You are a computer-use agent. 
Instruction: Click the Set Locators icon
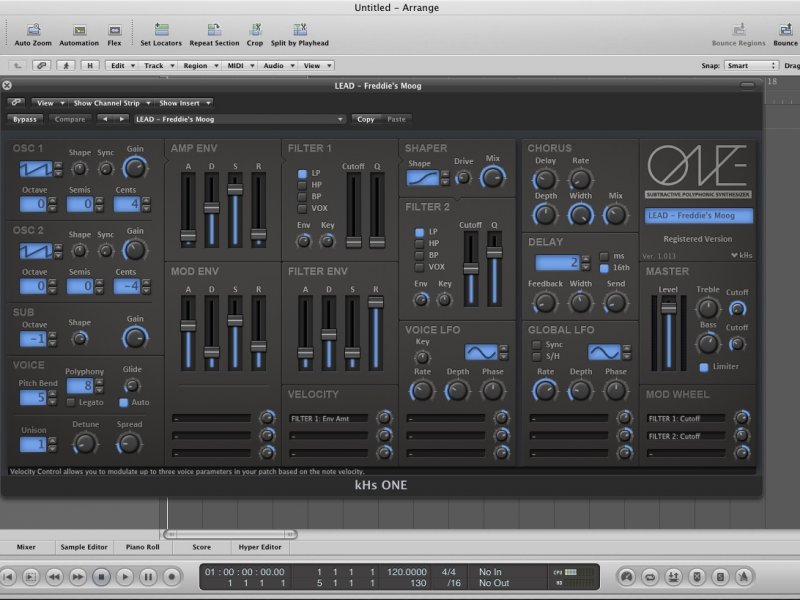click(161, 30)
